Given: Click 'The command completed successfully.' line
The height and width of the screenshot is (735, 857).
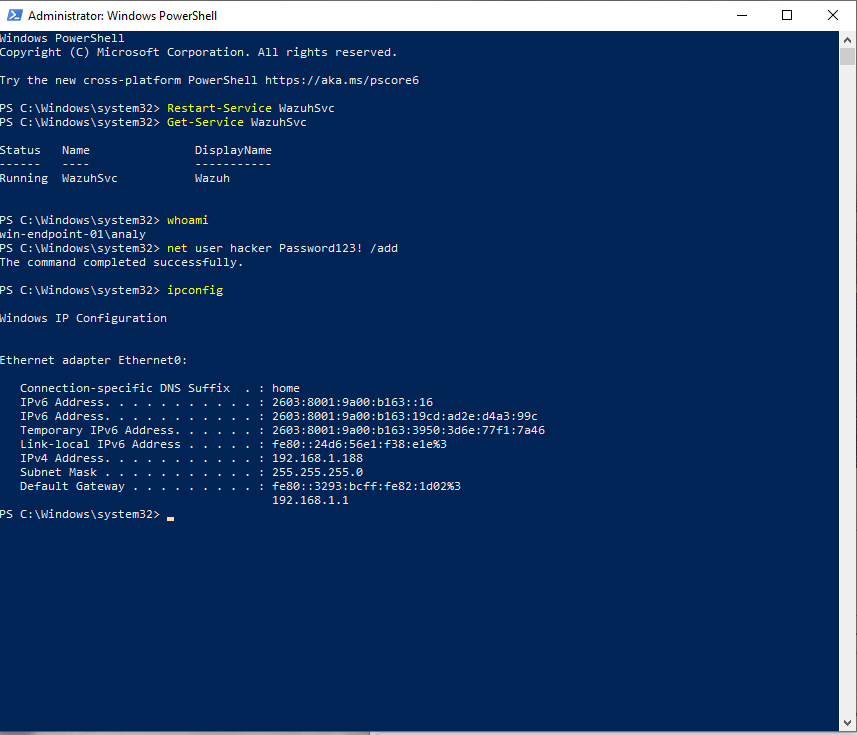Looking at the screenshot, I should click(121, 262).
